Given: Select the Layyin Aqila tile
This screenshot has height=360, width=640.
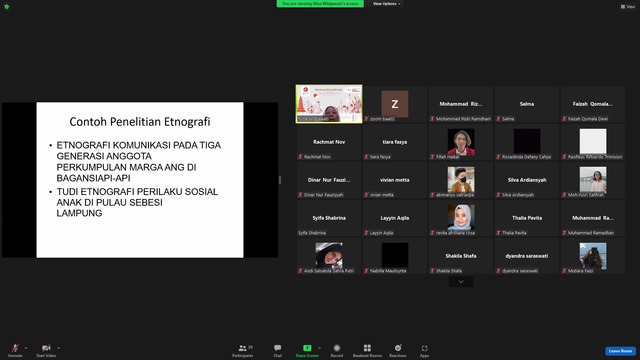Looking at the screenshot, I should [x=395, y=218].
